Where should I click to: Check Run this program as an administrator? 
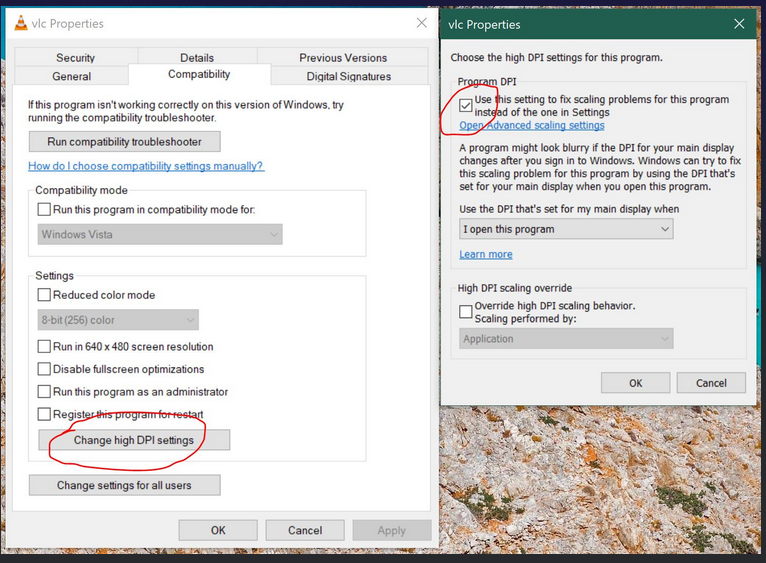click(44, 392)
